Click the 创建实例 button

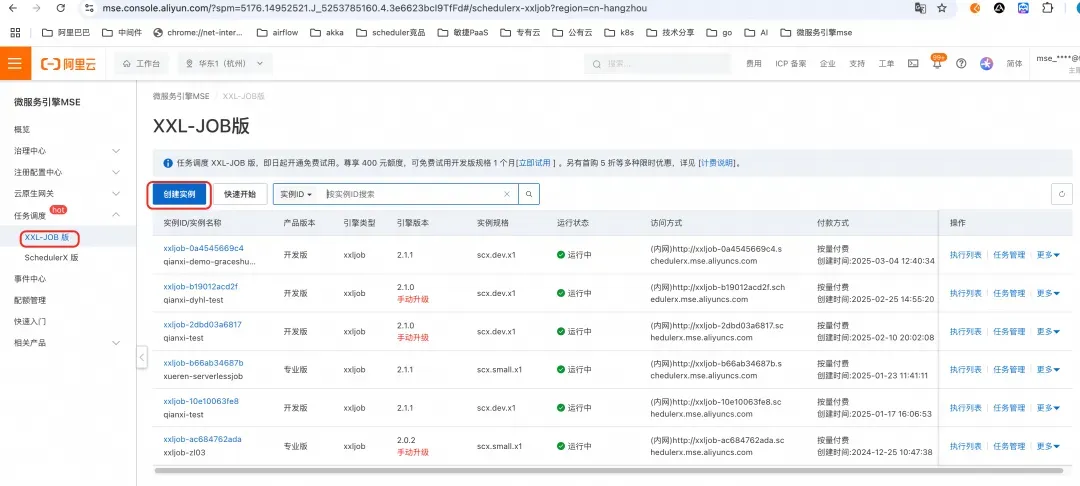pos(179,194)
